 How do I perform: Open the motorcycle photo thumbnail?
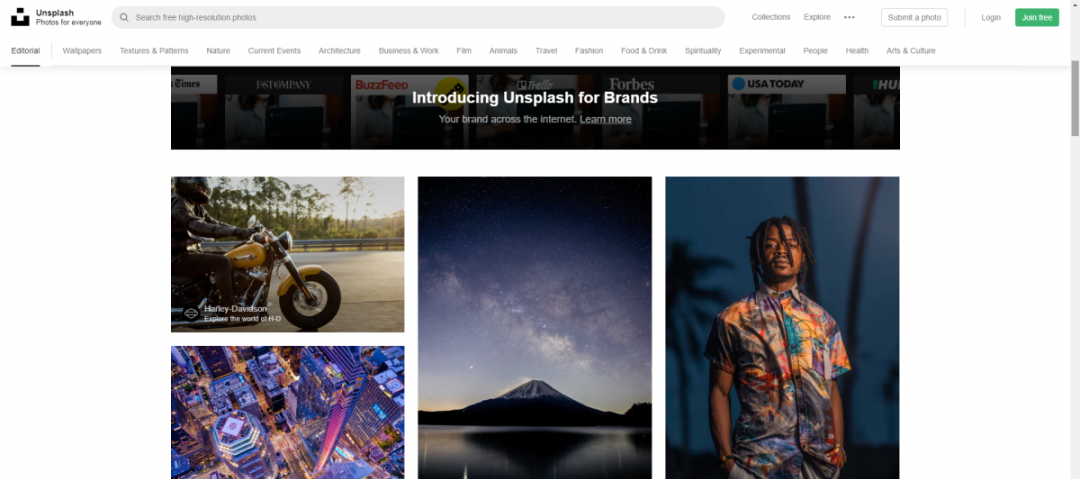pyautogui.click(x=287, y=254)
